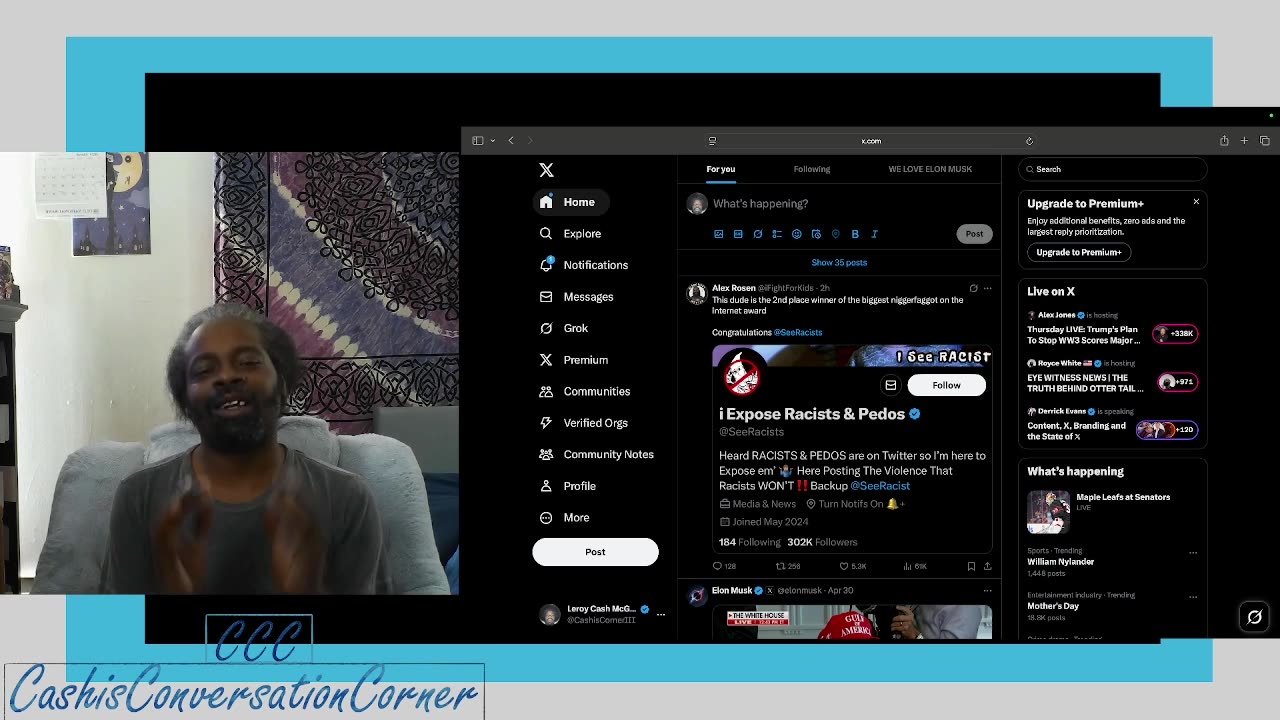1280x720 pixels.
Task: Join Alex Jones live space +338K
Action: pos(1175,333)
